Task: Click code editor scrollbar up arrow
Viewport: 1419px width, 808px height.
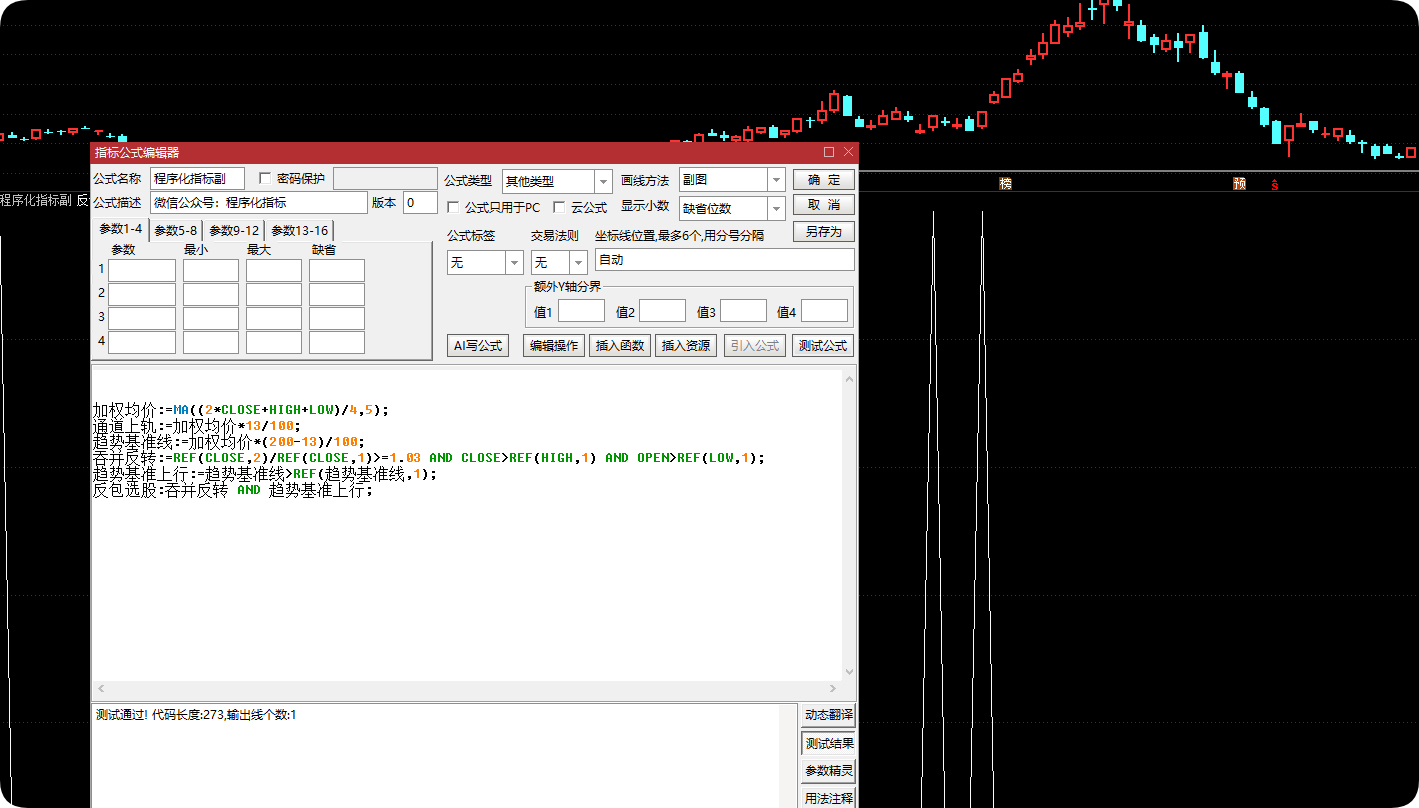Action: tap(850, 379)
